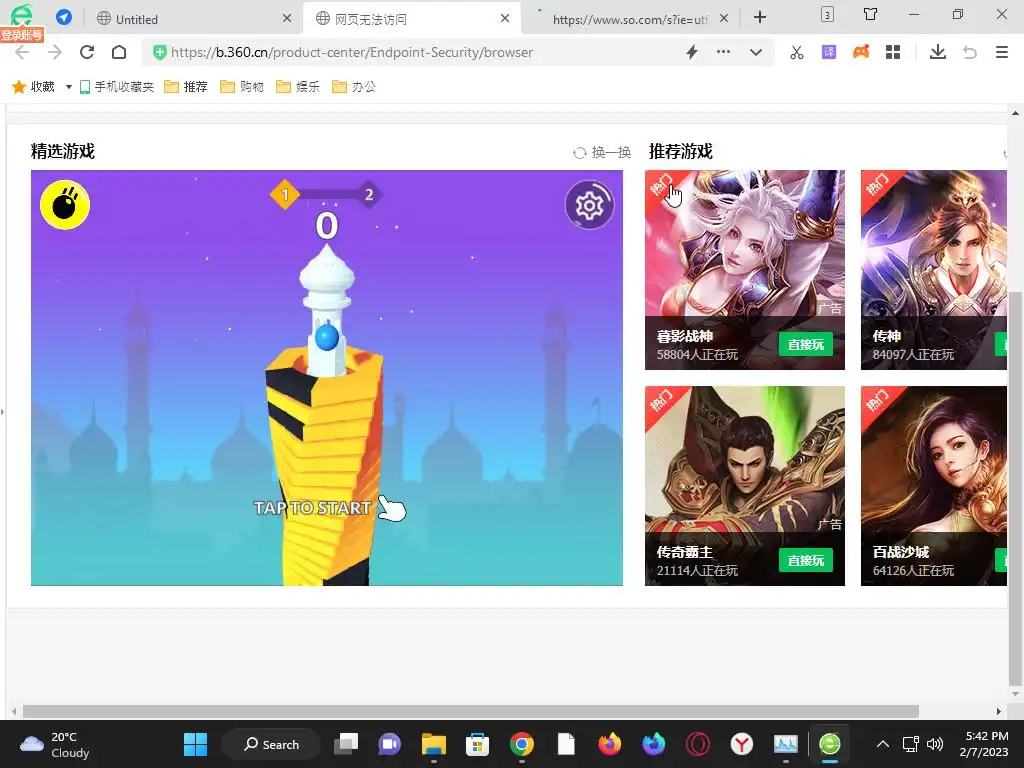Click the lightning speed mode icon
The image size is (1024, 768).
coord(692,52)
